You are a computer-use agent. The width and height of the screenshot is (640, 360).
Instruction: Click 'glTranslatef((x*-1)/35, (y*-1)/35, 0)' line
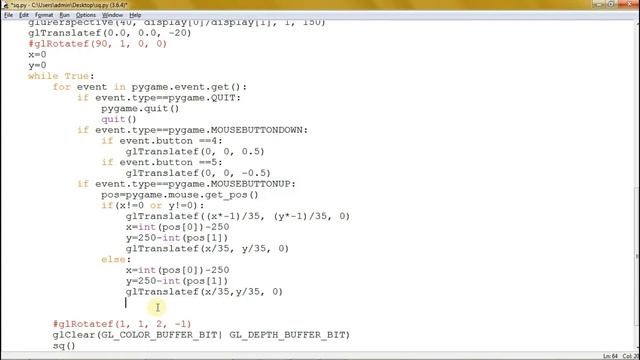click(x=238, y=216)
